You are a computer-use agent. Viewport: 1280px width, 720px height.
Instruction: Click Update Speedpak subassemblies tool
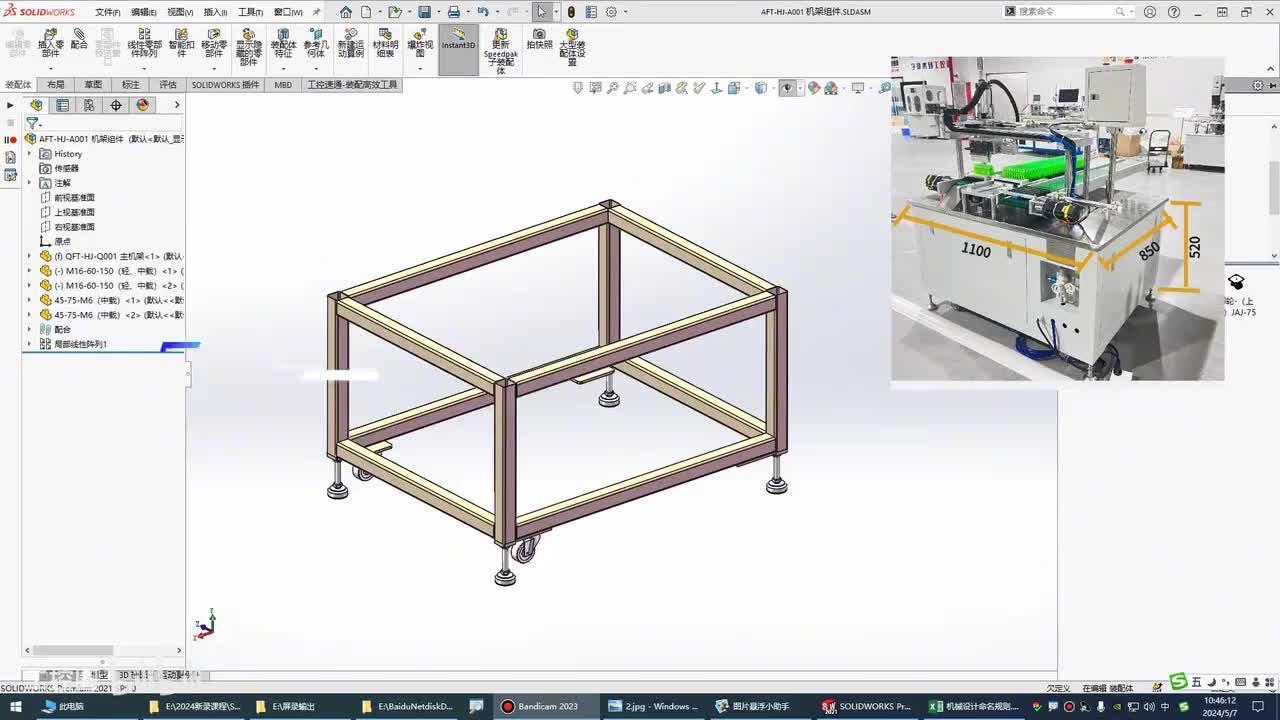(x=501, y=51)
